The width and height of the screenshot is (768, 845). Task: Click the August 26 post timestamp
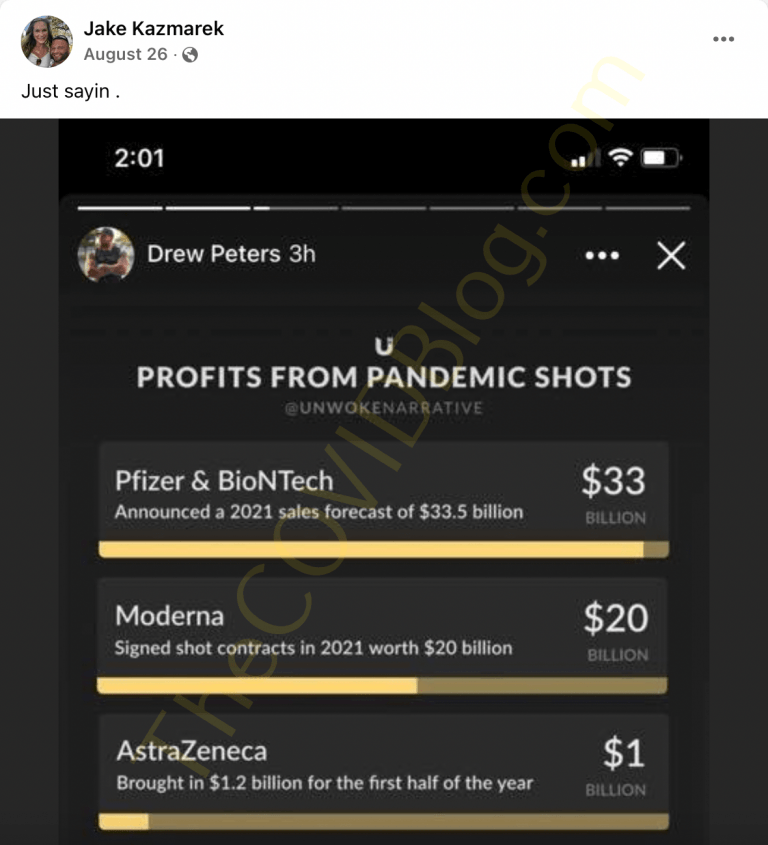126,55
